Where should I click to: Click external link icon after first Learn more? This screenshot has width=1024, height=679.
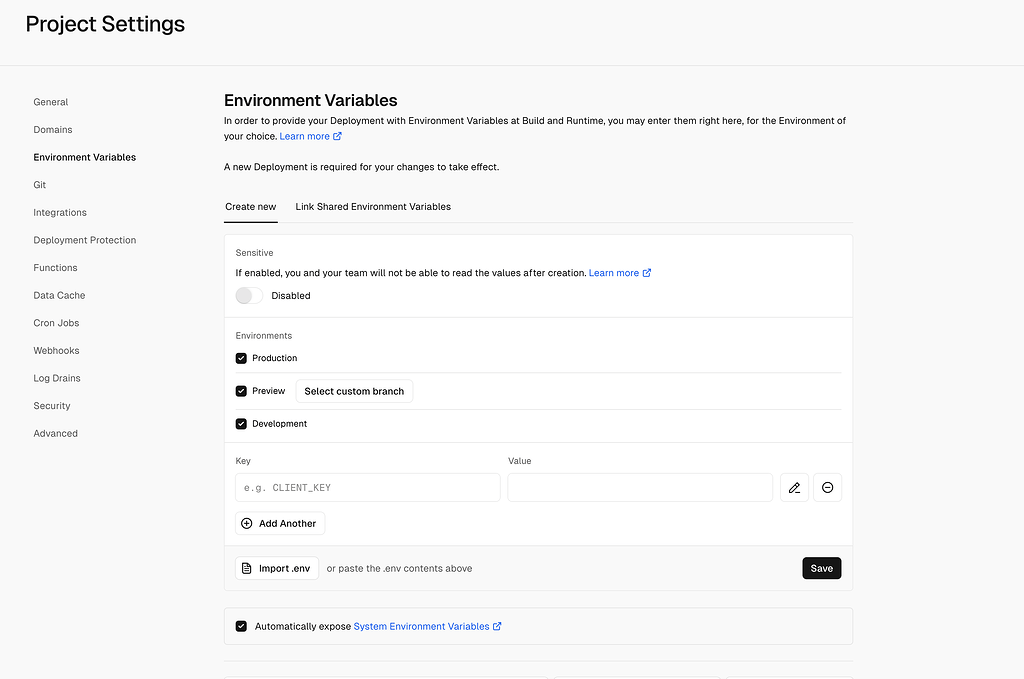point(337,135)
